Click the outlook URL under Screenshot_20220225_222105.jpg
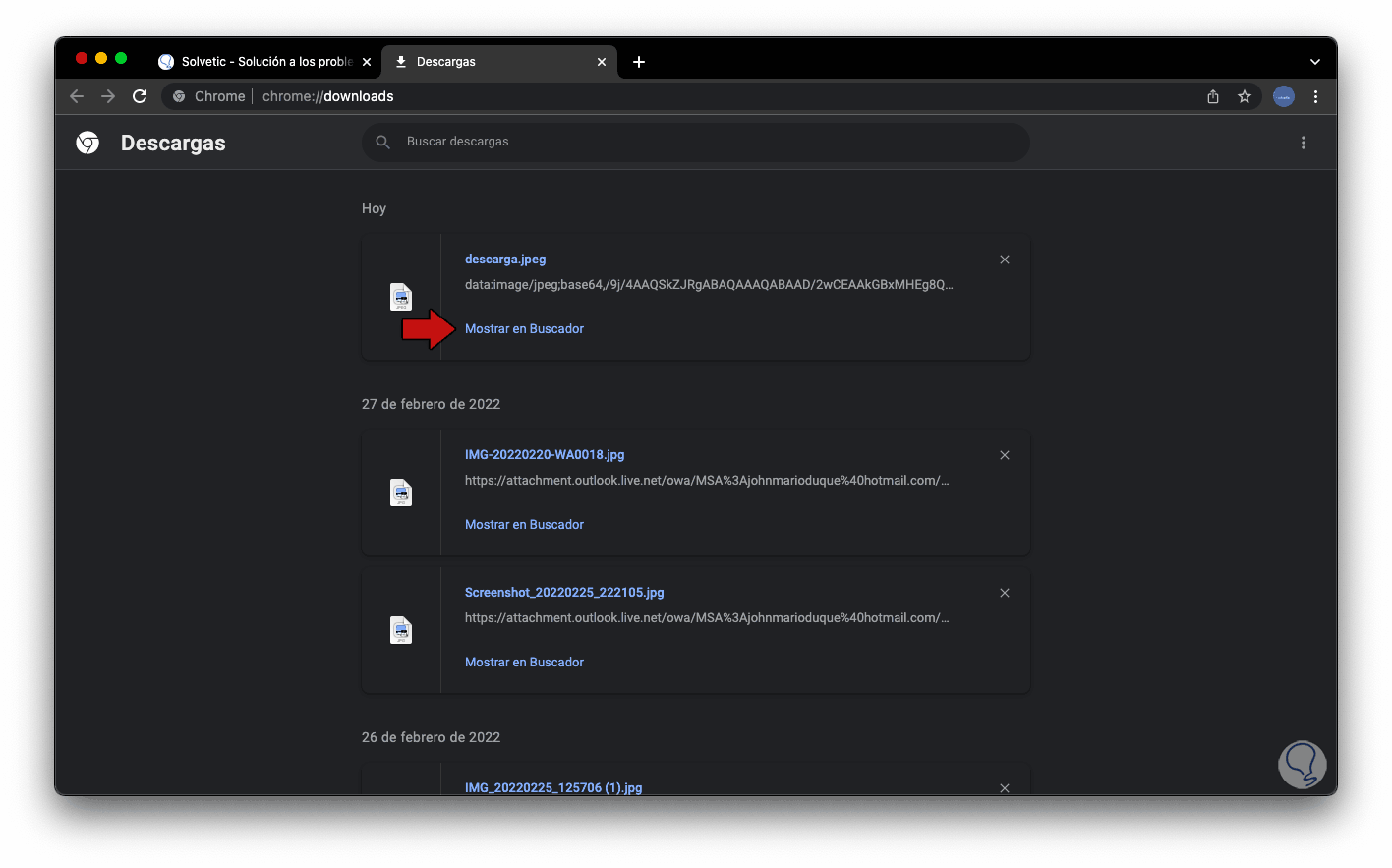 707,618
